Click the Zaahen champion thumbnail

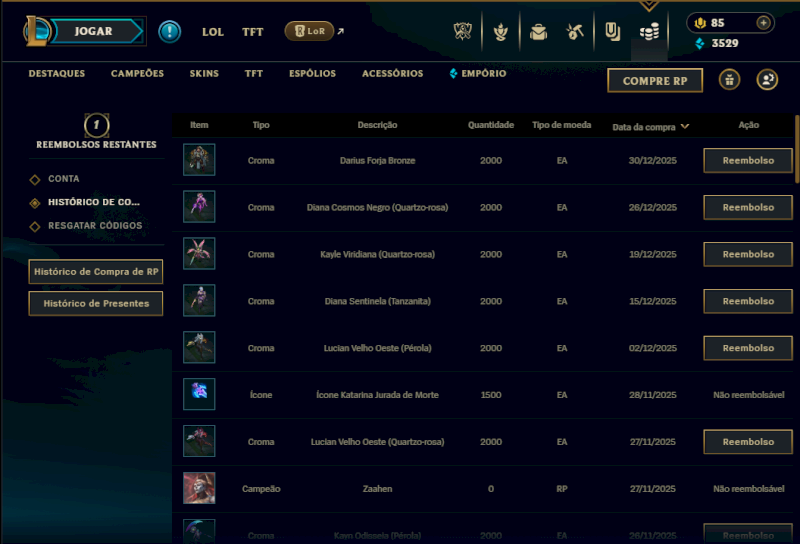point(199,488)
